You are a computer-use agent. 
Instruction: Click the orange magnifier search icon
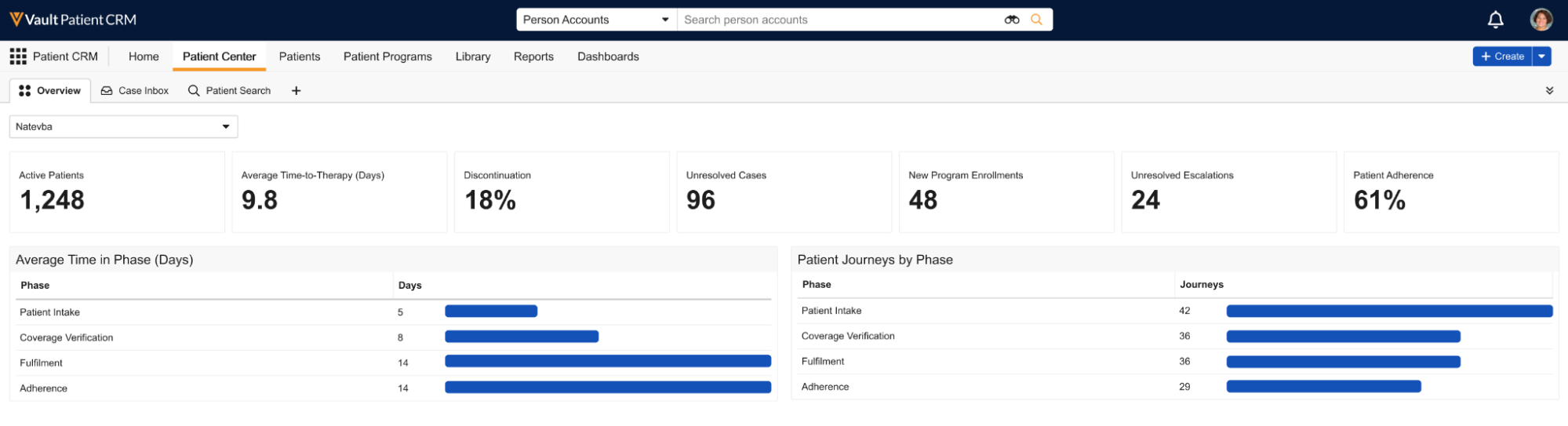click(1036, 20)
